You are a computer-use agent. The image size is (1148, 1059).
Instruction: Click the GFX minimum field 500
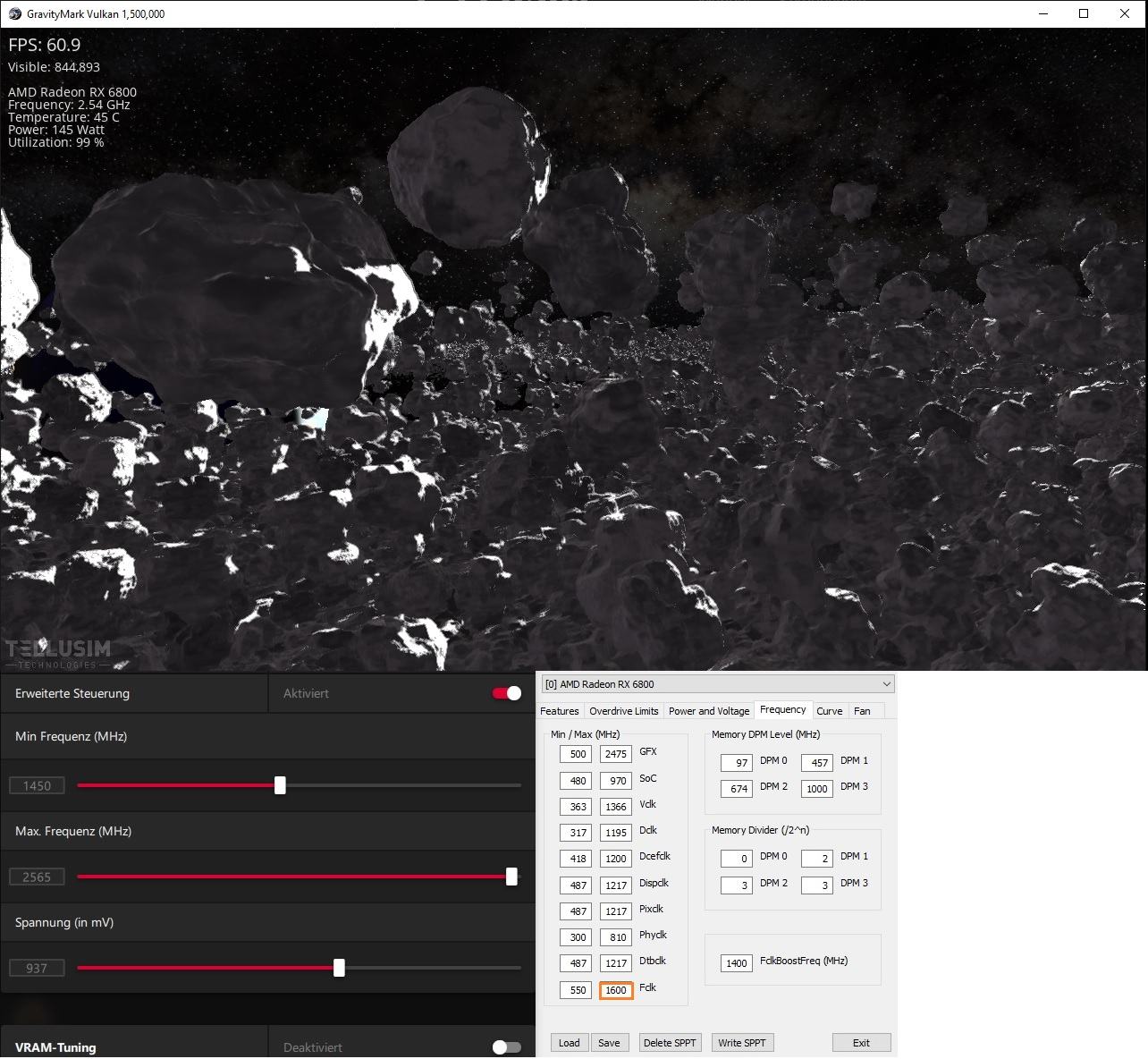[576, 754]
